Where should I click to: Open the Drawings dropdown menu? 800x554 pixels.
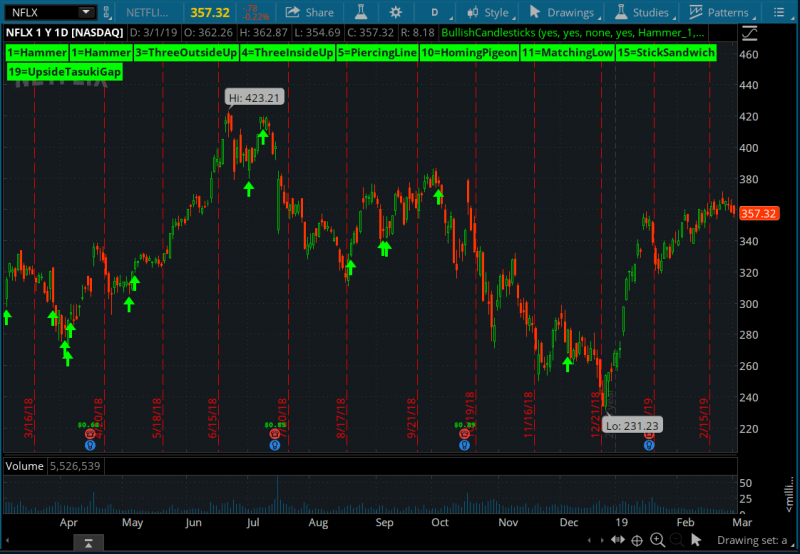tap(563, 12)
